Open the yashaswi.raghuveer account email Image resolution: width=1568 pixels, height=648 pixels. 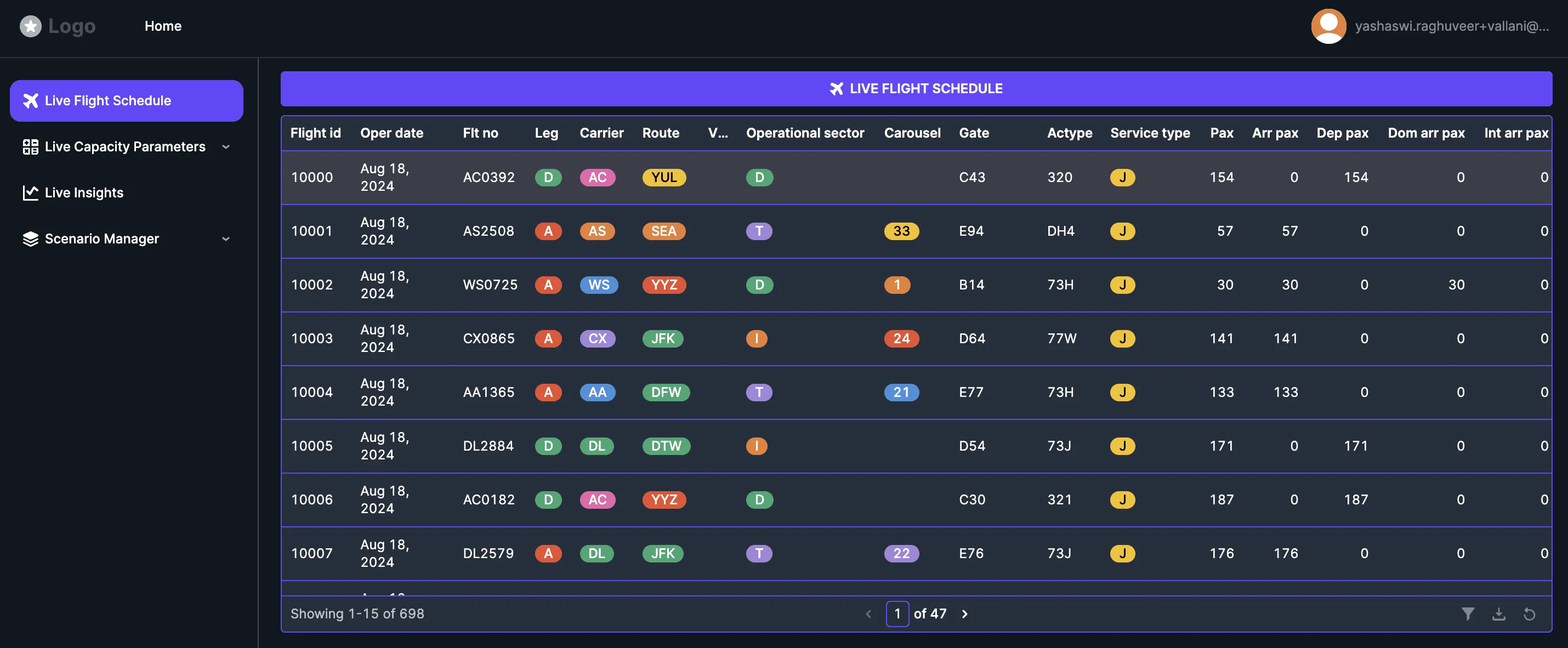1451,26
